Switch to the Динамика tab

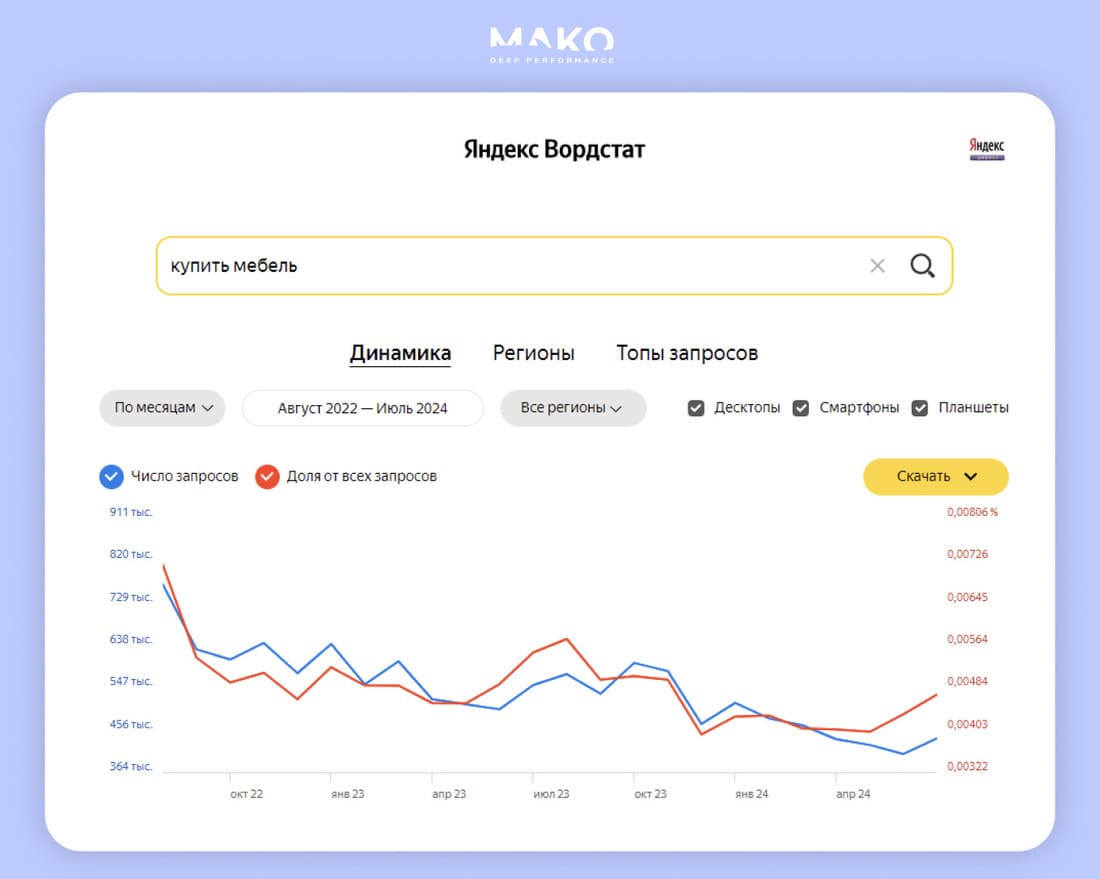click(400, 353)
